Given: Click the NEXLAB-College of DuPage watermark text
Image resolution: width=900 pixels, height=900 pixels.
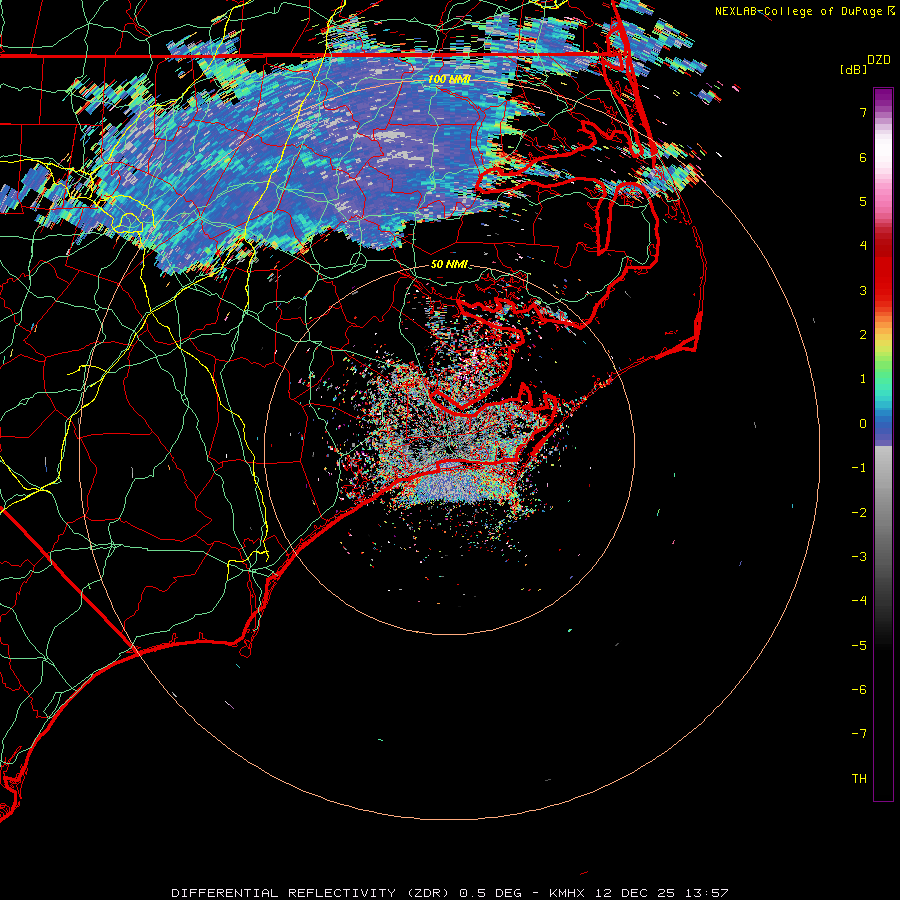Looking at the screenshot, I should point(798,11).
